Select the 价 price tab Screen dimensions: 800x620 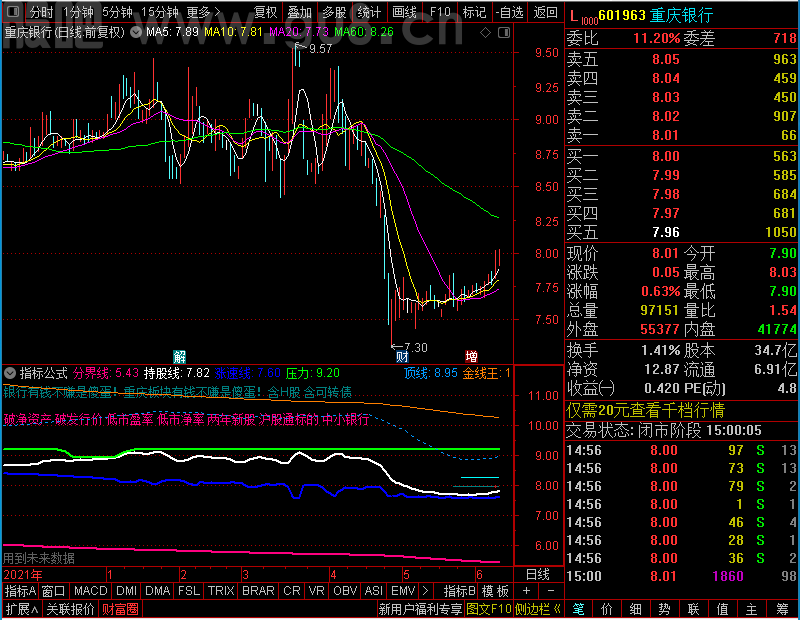pos(607,609)
